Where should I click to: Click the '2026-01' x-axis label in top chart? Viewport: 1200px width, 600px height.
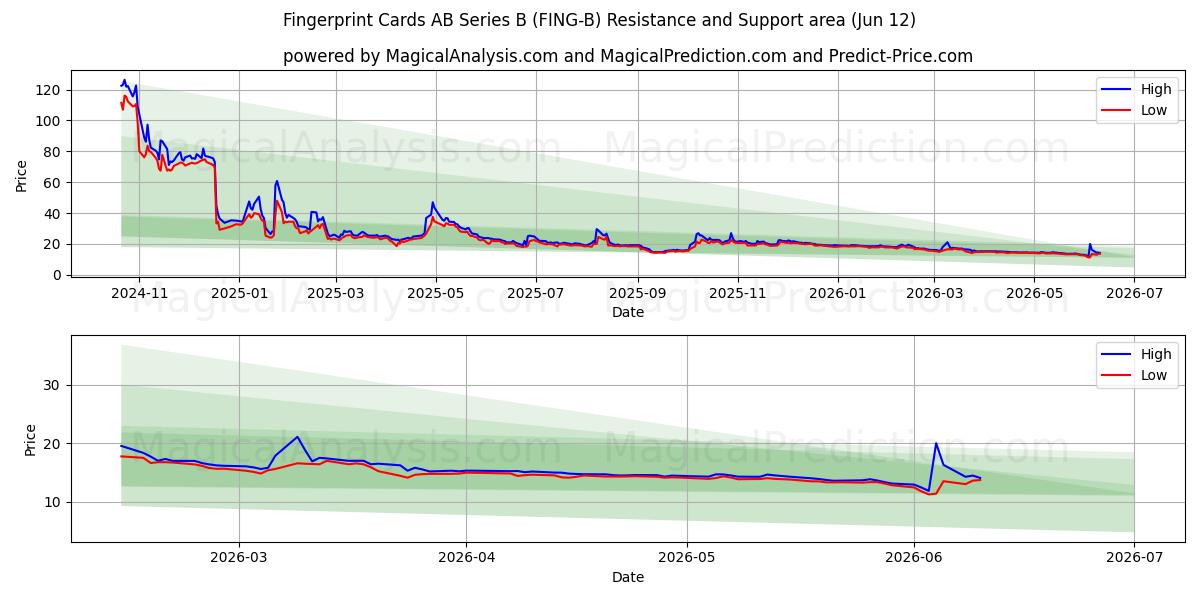837,294
